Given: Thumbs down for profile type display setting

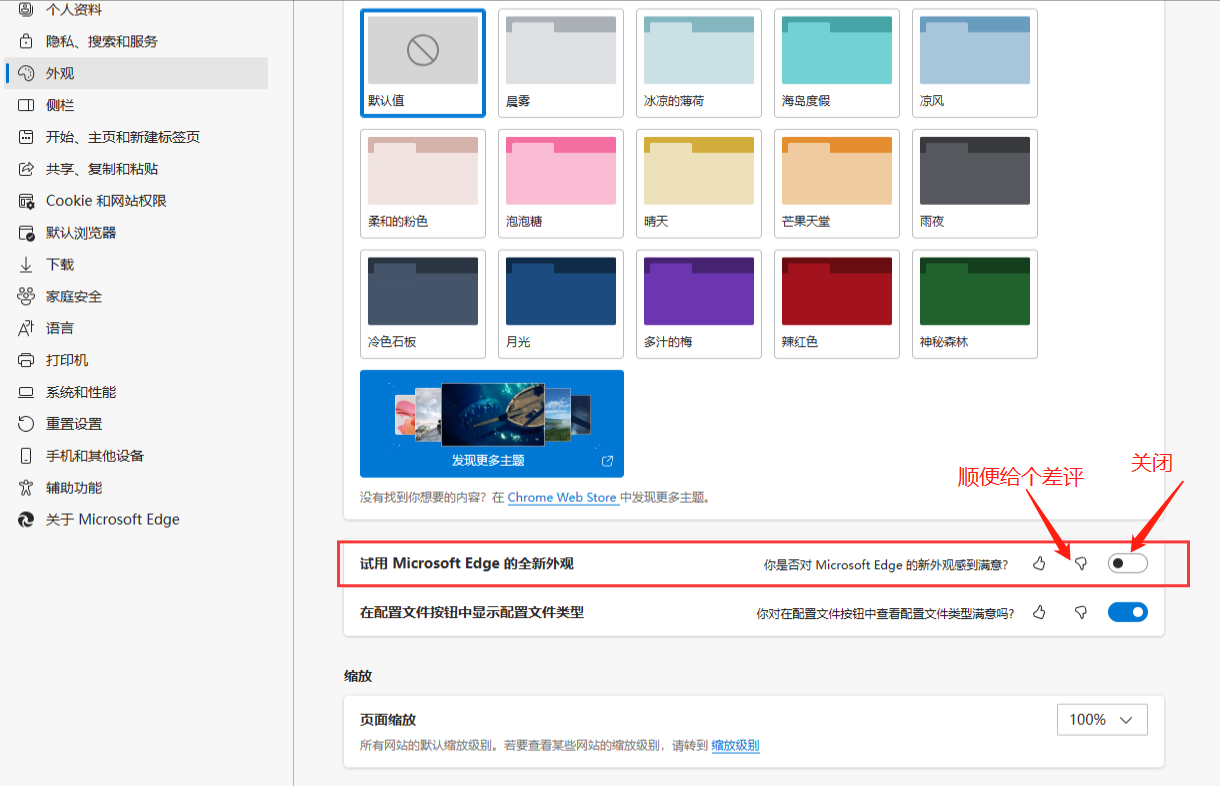Looking at the screenshot, I should coord(1080,612).
